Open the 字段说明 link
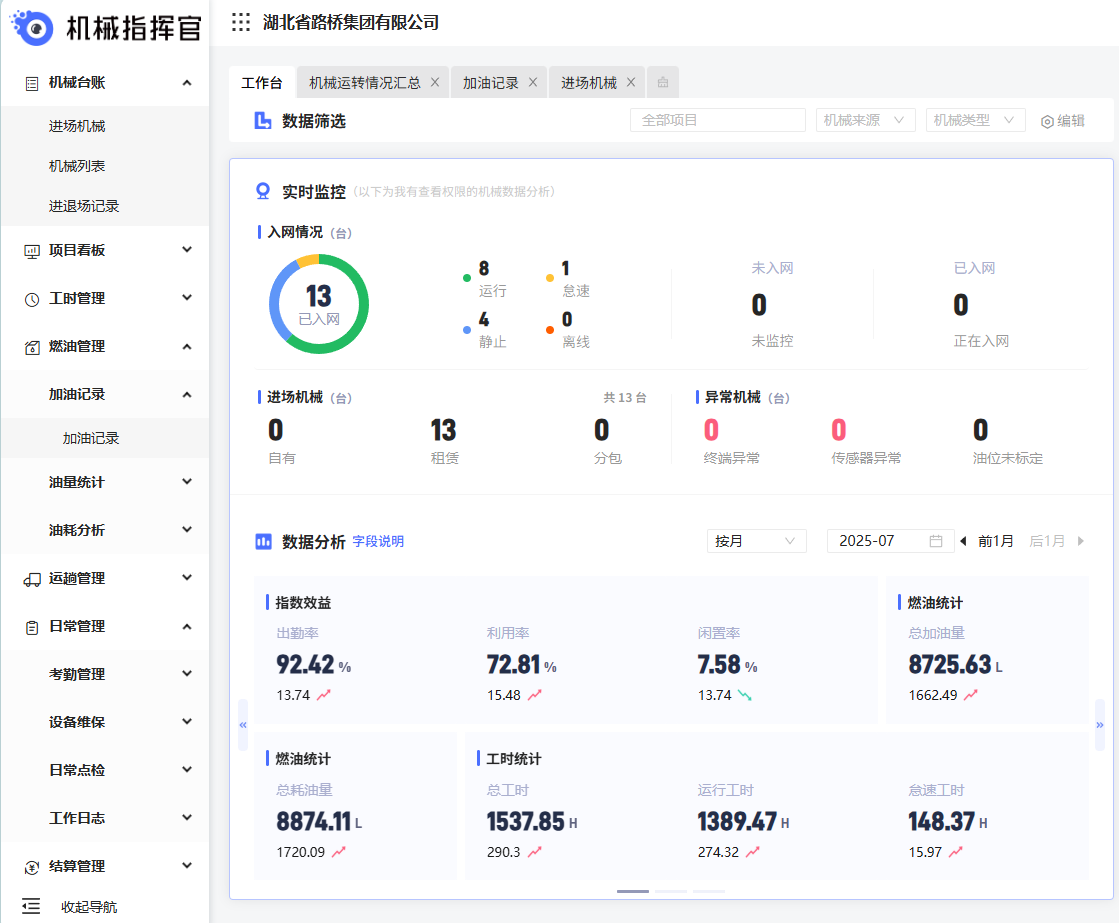Screen dimensions: 1119x923 [x=379, y=543]
